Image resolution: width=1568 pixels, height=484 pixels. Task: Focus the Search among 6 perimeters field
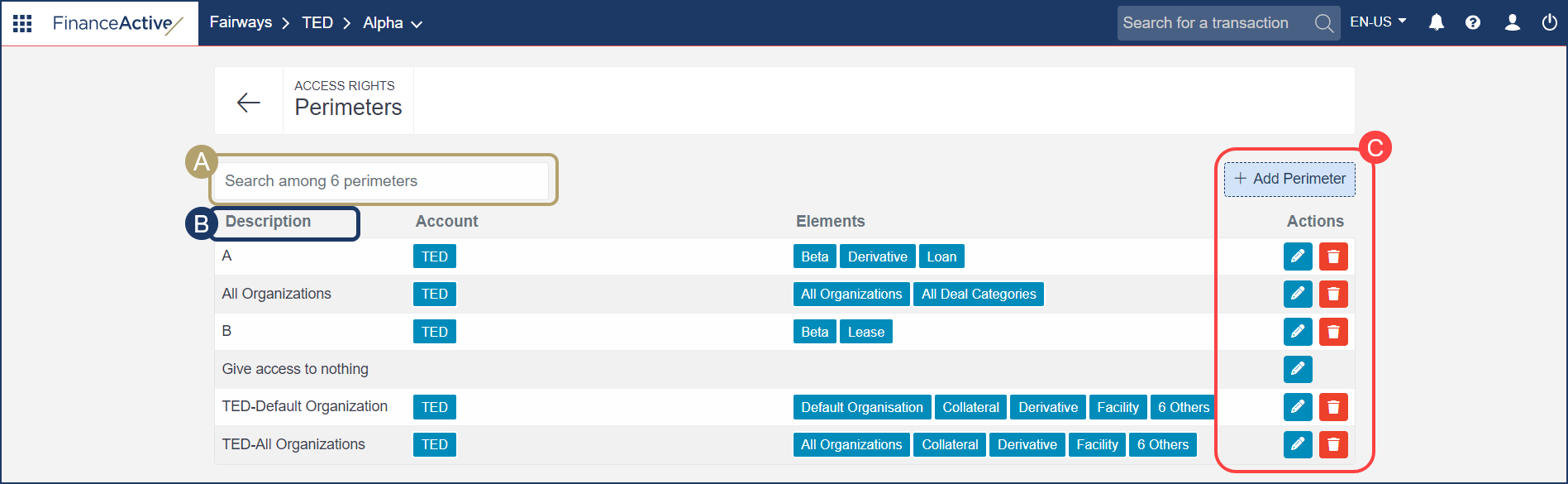point(381,181)
